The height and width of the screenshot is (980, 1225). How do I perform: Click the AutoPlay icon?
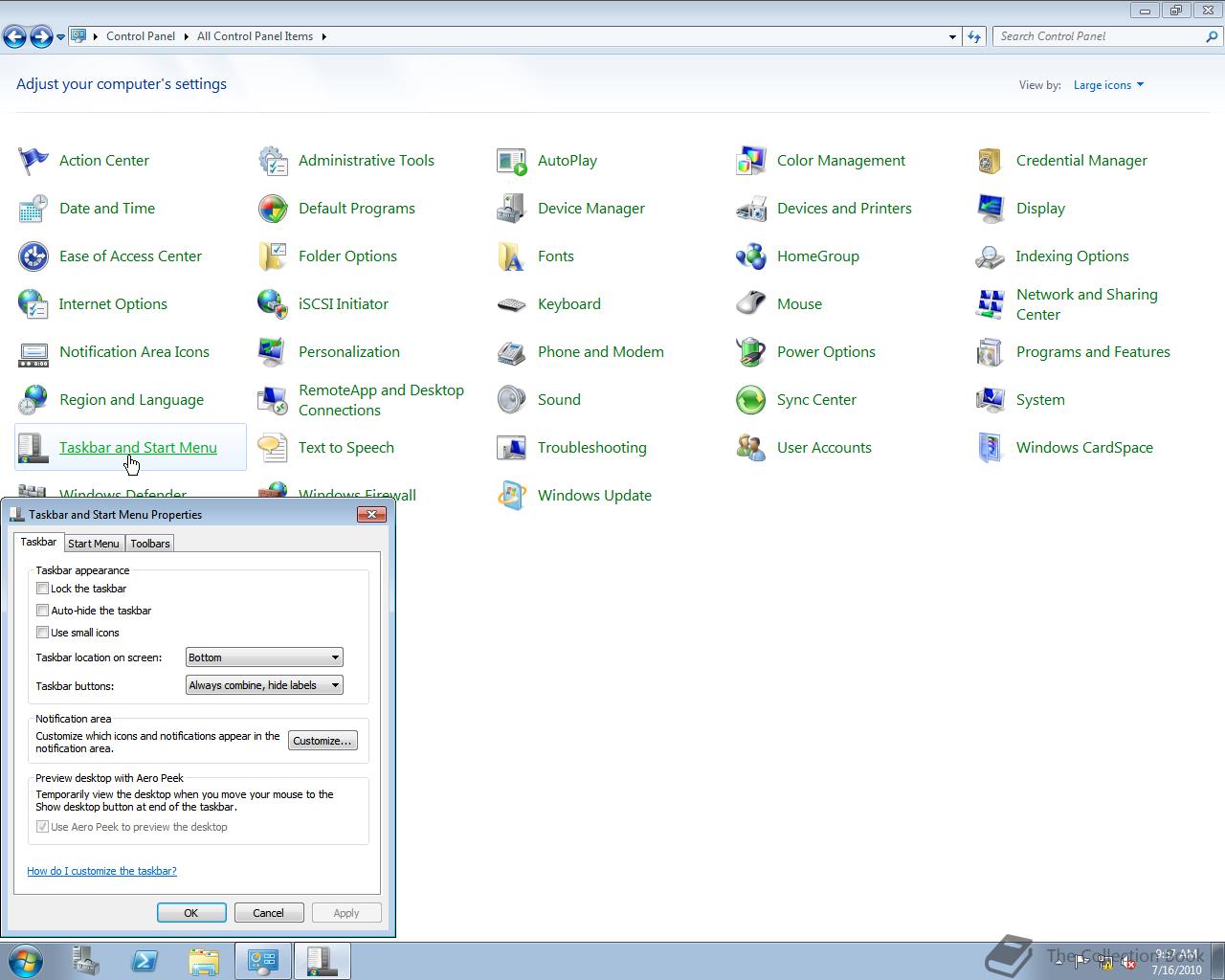click(x=512, y=161)
